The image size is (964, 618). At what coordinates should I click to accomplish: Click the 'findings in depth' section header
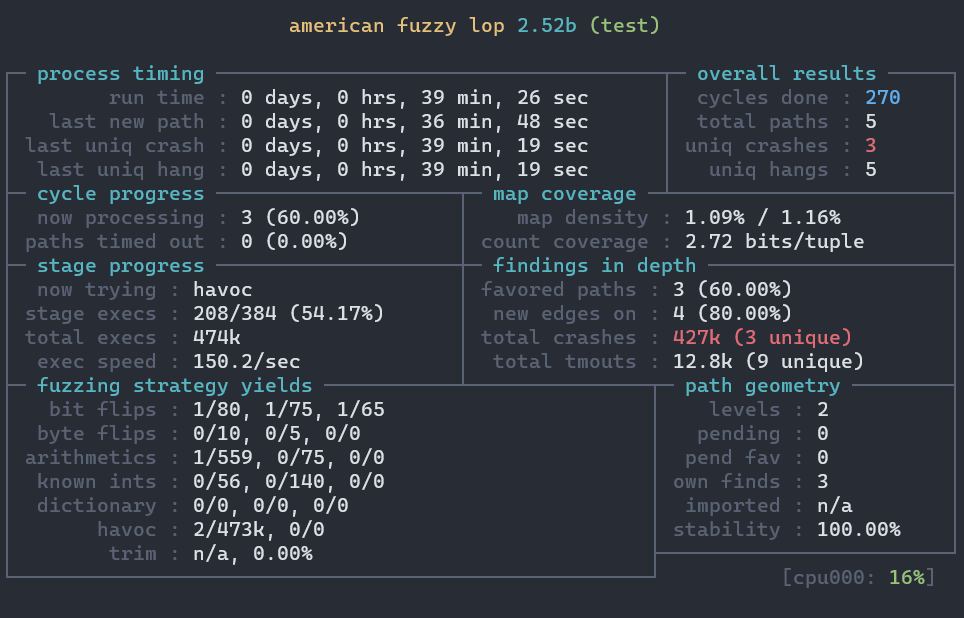click(595, 266)
